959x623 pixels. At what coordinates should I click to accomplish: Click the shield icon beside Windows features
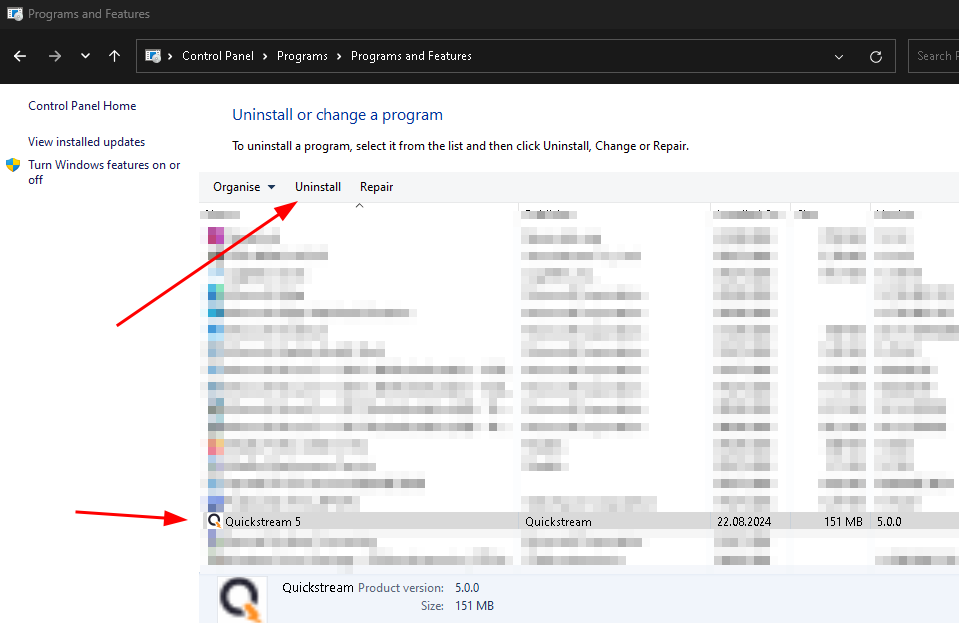coord(13,165)
